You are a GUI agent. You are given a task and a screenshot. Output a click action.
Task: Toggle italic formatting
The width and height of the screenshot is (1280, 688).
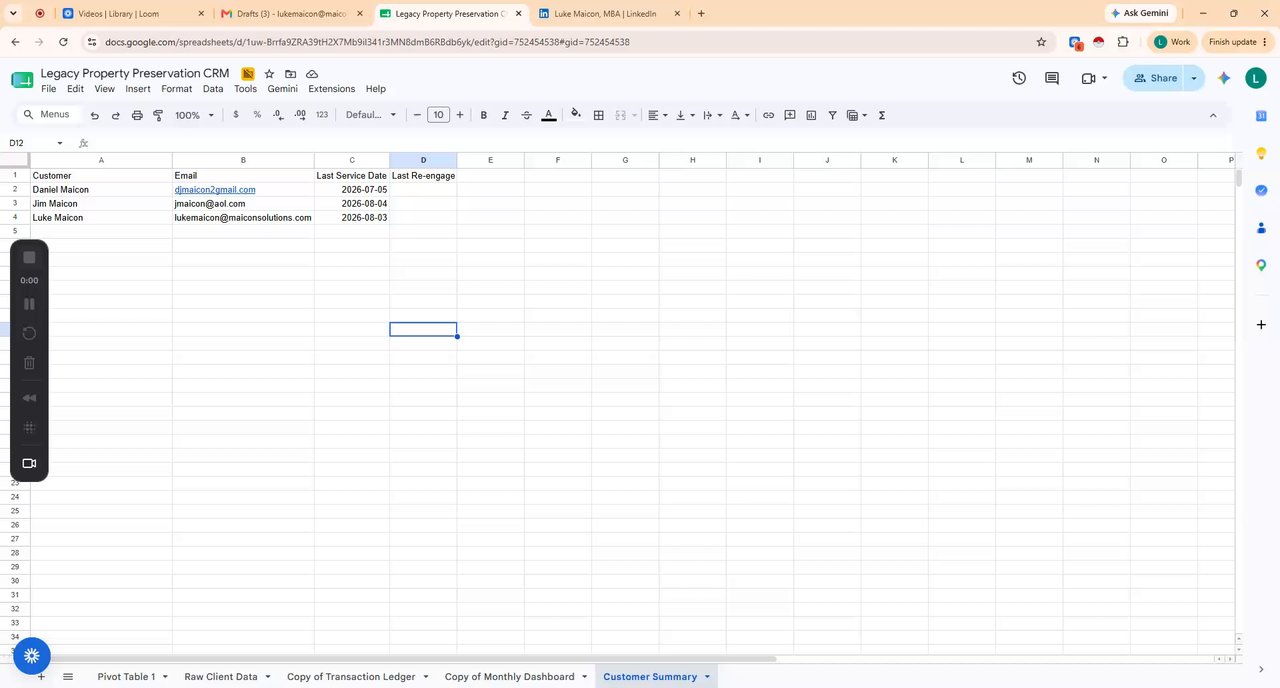505,115
